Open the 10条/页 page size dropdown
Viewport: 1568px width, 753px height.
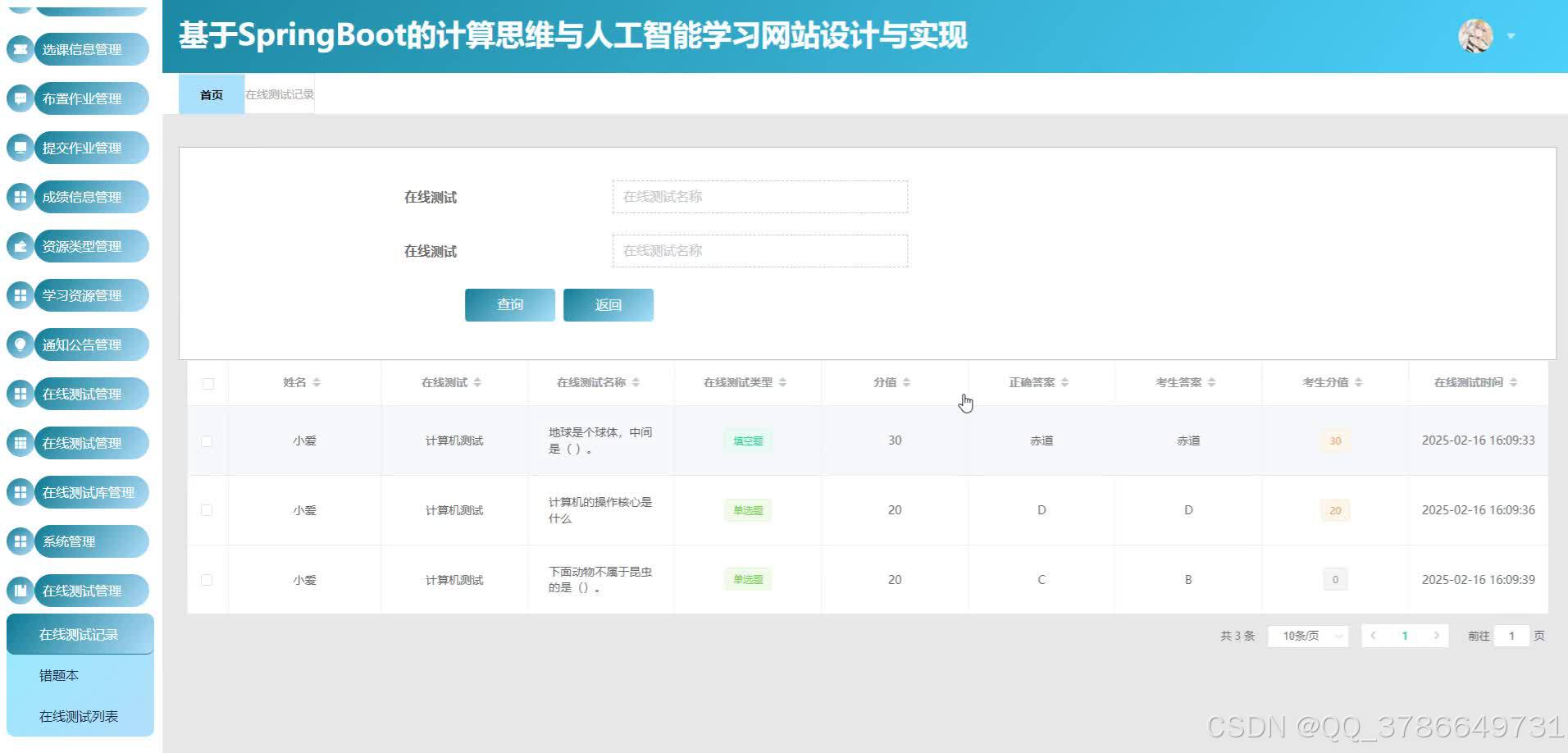pyautogui.click(x=1308, y=636)
